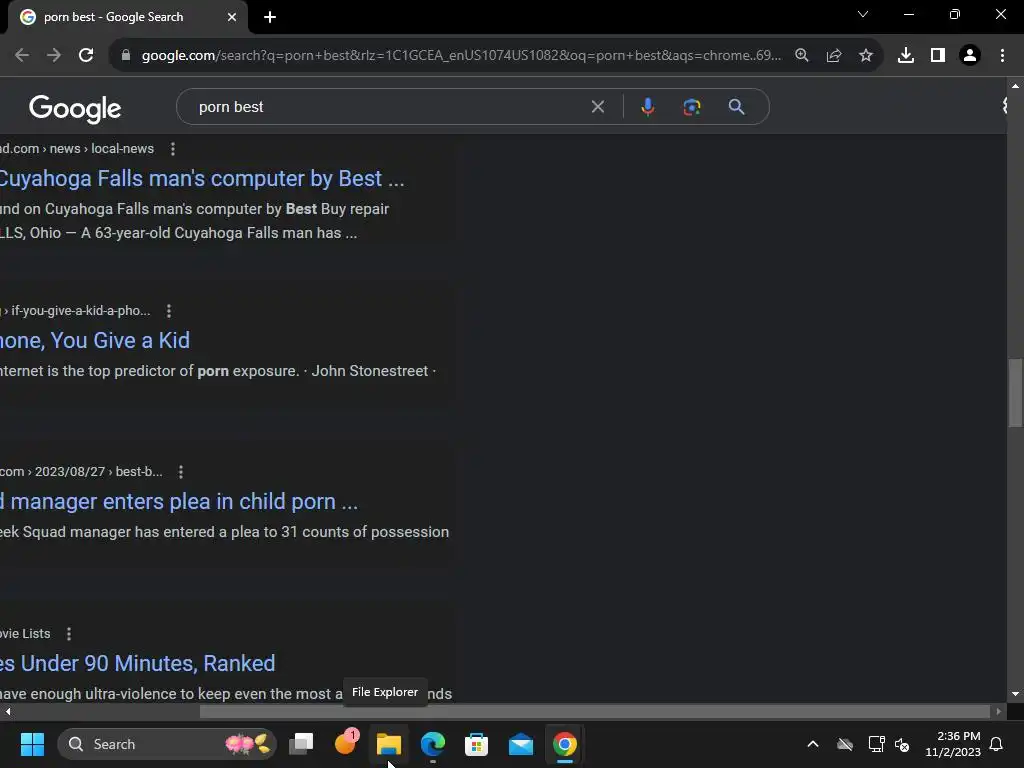Click the vertical scrollbar thumb

pos(1015,392)
